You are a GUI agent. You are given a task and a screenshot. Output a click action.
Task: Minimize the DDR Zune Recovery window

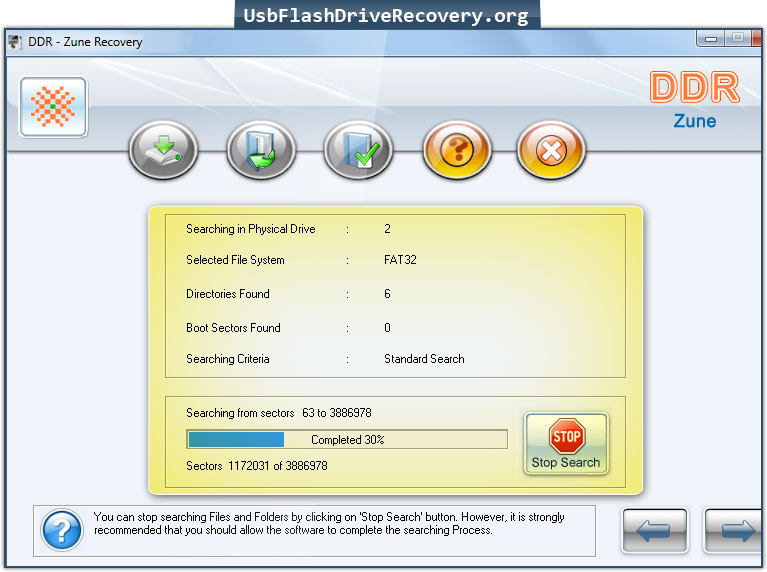coord(711,38)
